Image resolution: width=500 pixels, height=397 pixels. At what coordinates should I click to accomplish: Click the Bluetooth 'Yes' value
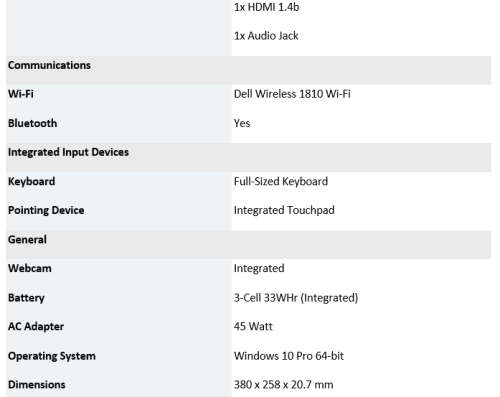coord(242,123)
